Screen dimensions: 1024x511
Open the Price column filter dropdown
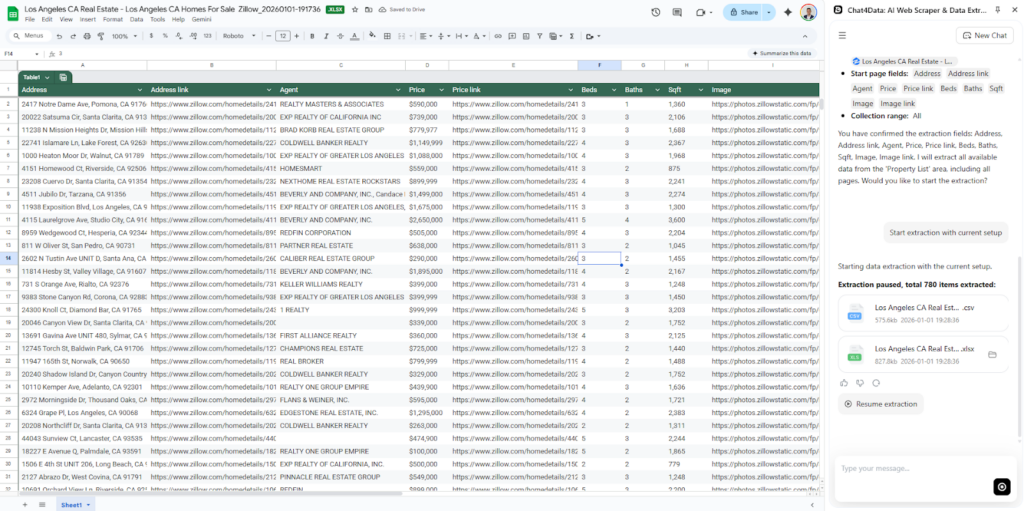click(x=441, y=90)
